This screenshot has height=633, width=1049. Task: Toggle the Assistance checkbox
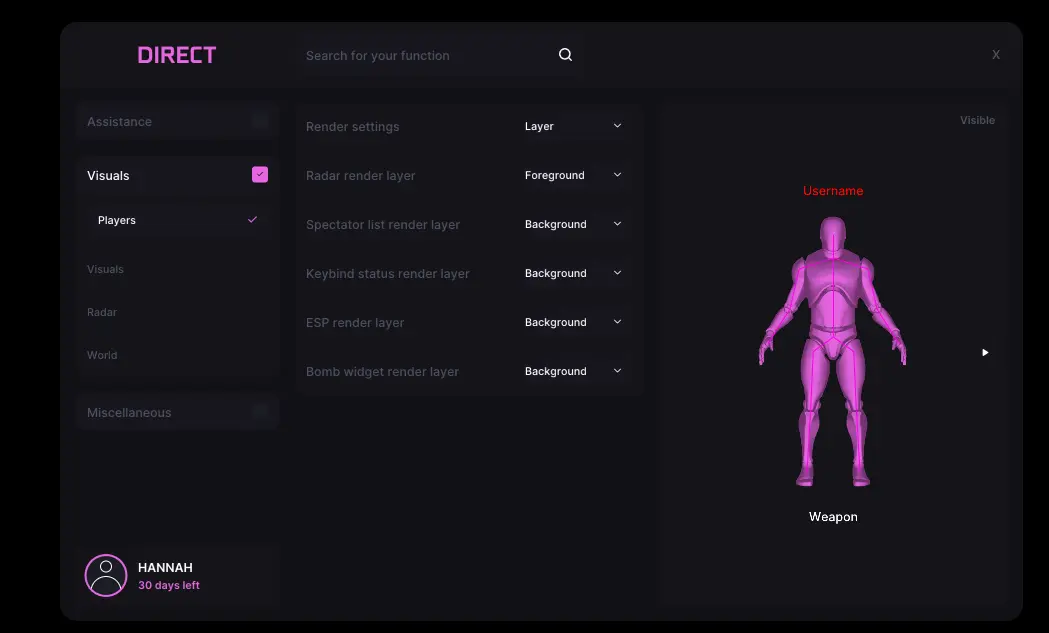click(260, 122)
